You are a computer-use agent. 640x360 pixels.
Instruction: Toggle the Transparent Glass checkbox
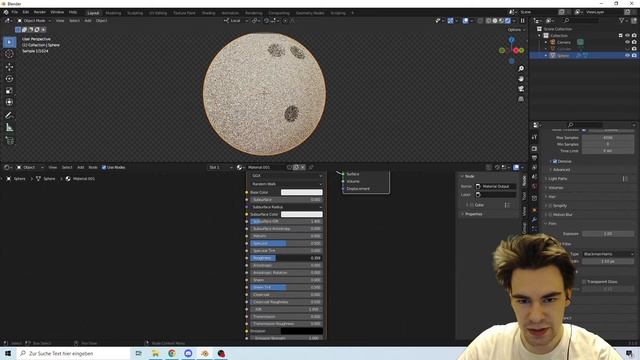(584, 282)
